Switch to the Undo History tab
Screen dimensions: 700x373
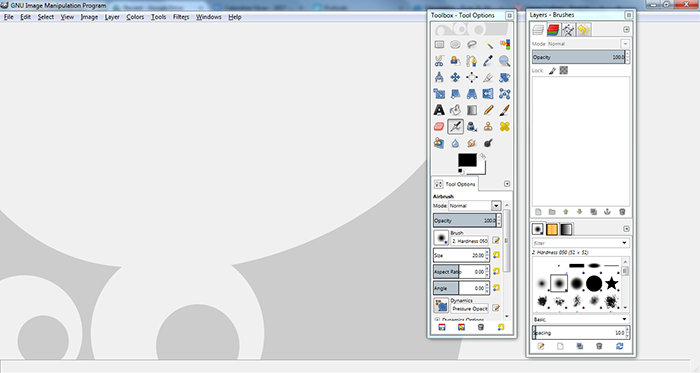coord(583,30)
